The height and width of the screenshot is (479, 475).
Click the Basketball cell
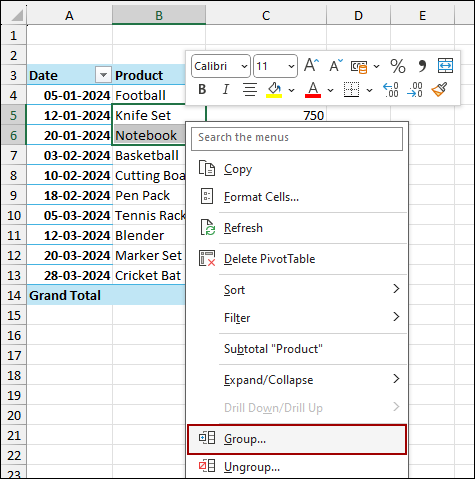coord(149,155)
